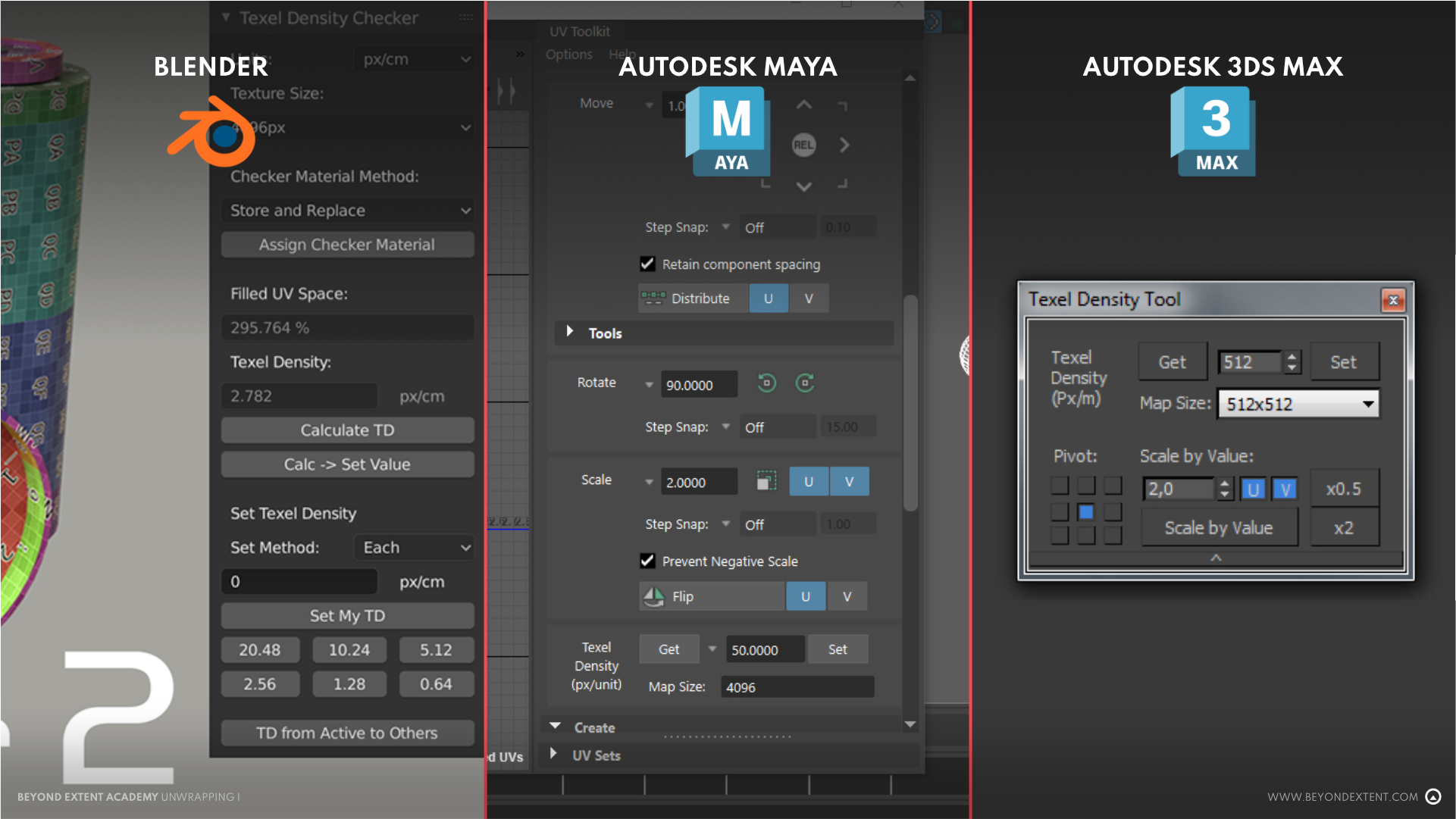Open the Help menu in UV Toolkit
This screenshot has height=819, width=1456.
pyautogui.click(x=622, y=55)
